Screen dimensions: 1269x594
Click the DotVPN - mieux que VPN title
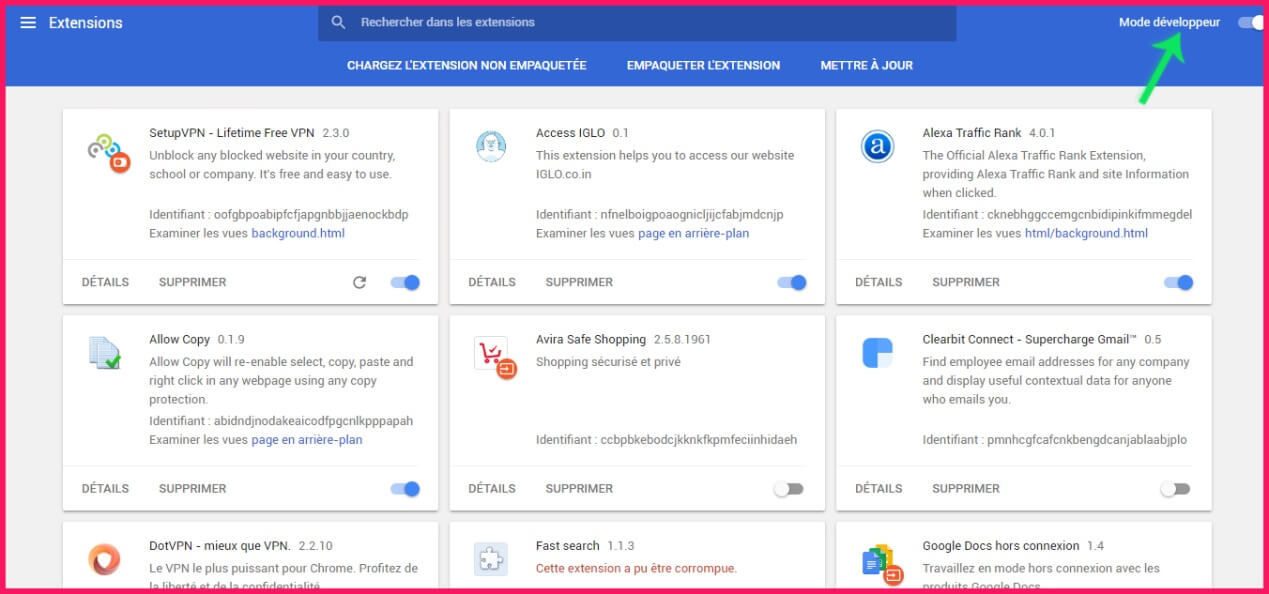tap(220, 546)
